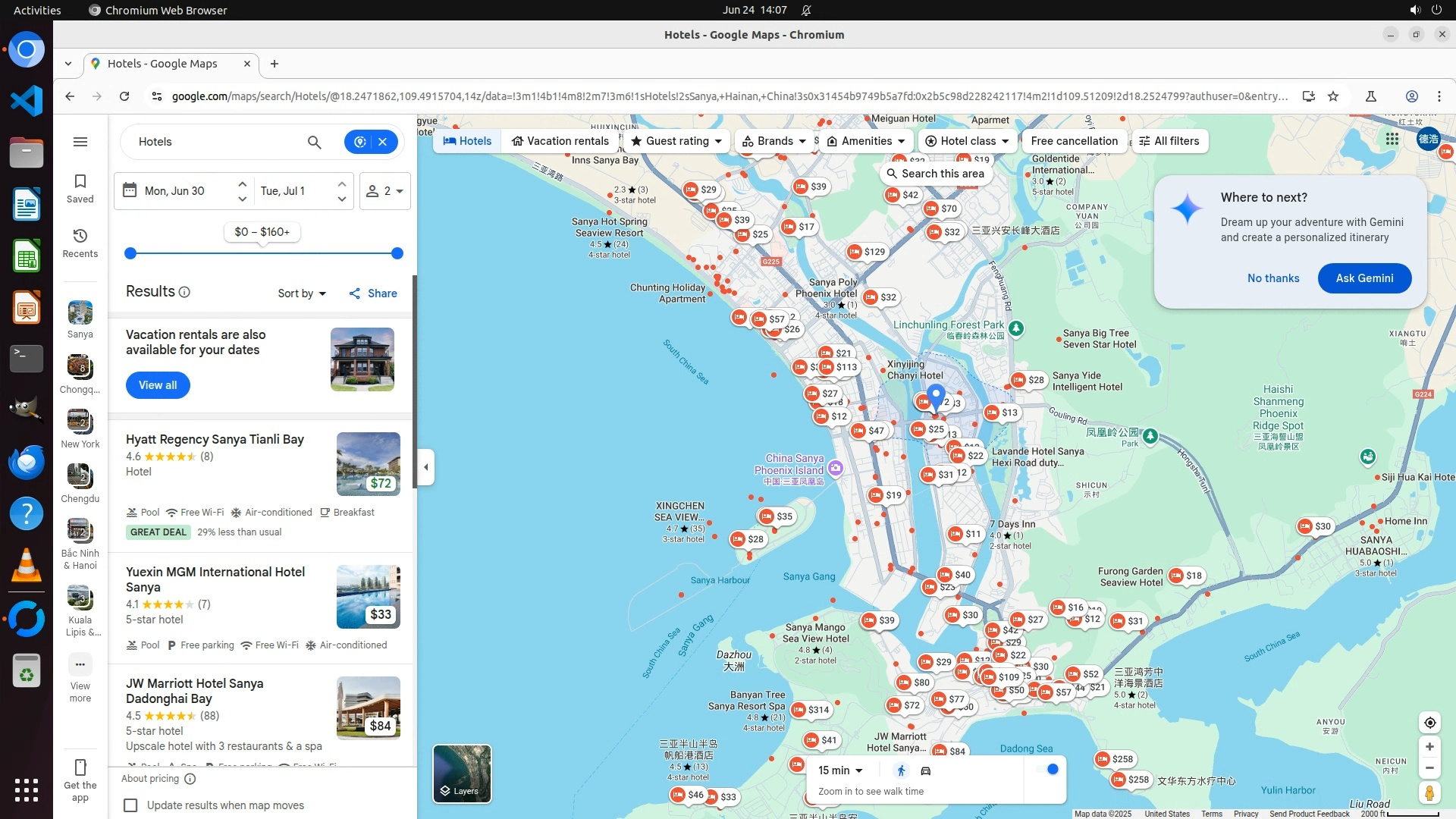Open the Sort by dropdown
This screenshot has height=819, width=1456.
click(302, 293)
